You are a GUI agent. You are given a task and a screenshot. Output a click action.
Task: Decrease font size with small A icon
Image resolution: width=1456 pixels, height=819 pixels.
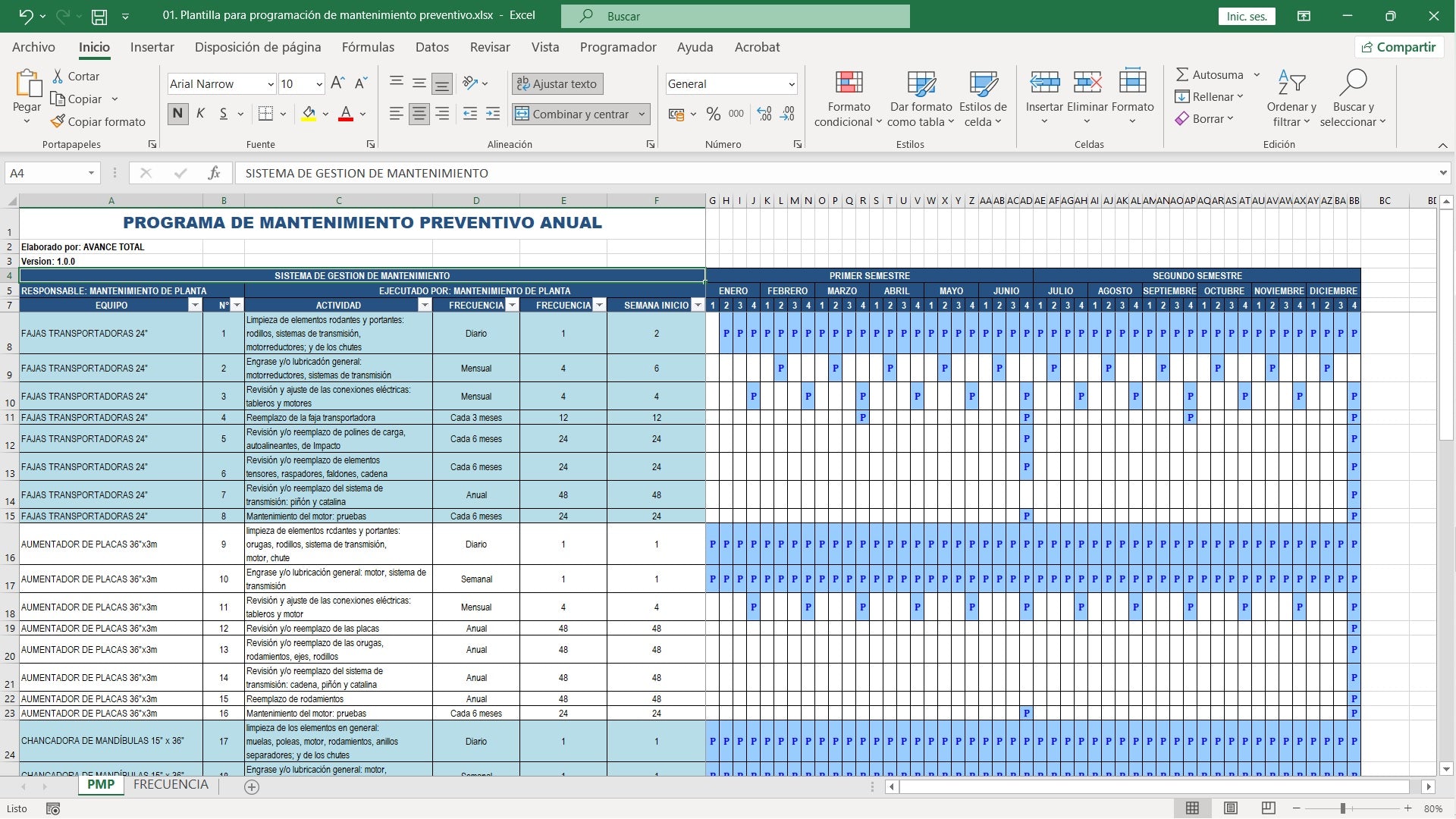tap(361, 83)
